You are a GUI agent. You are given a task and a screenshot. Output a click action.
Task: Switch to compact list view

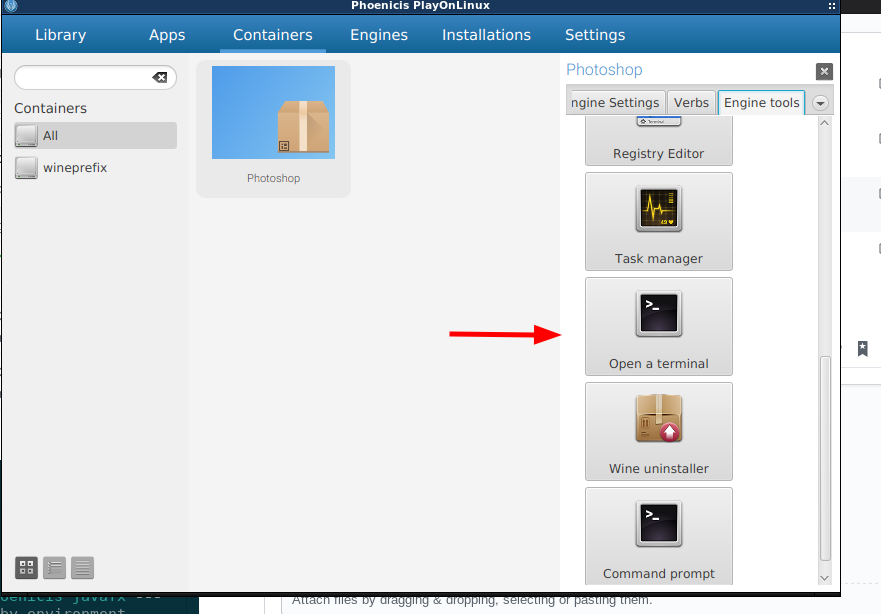click(83, 567)
